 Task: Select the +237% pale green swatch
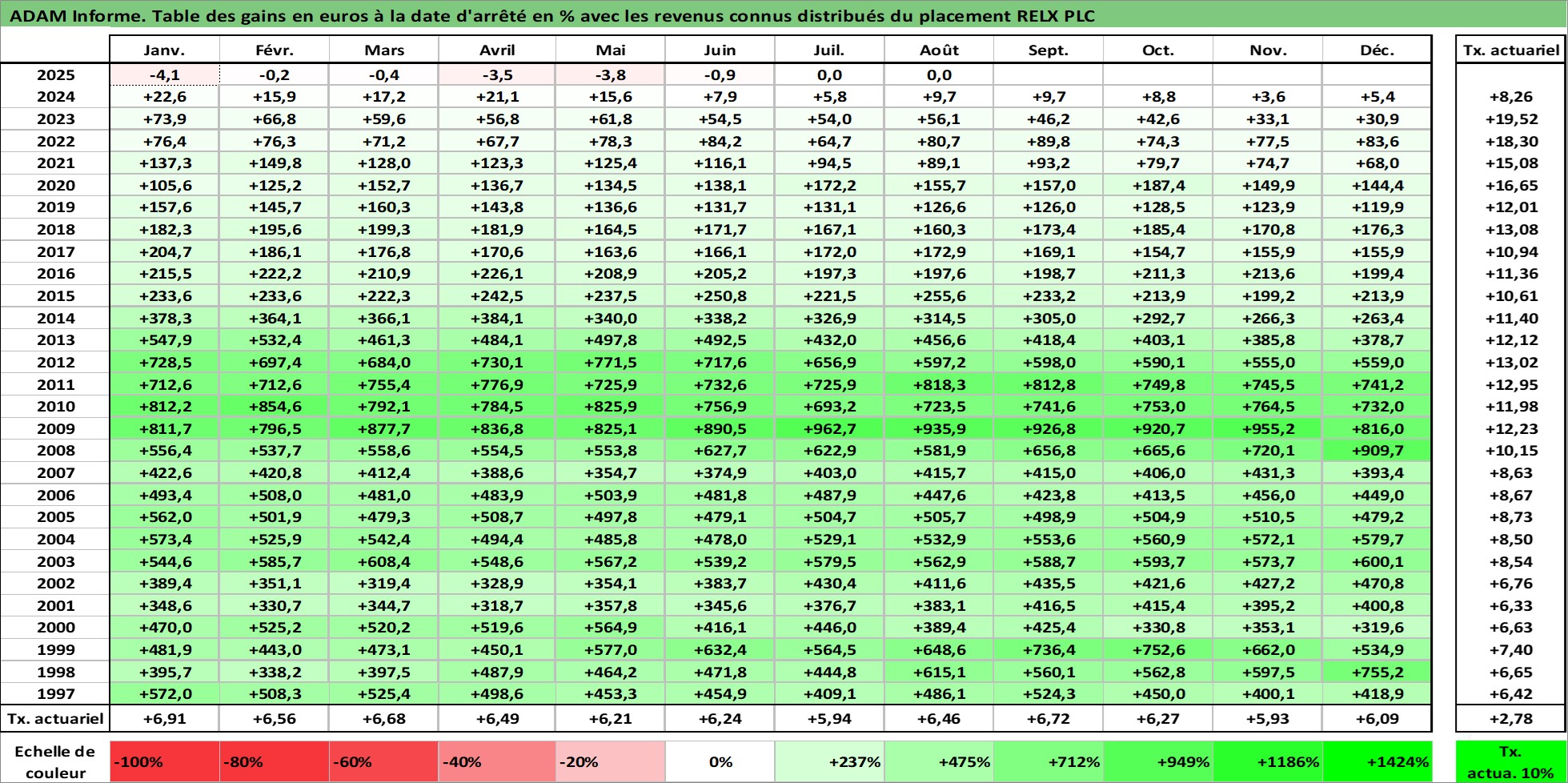coord(829,762)
